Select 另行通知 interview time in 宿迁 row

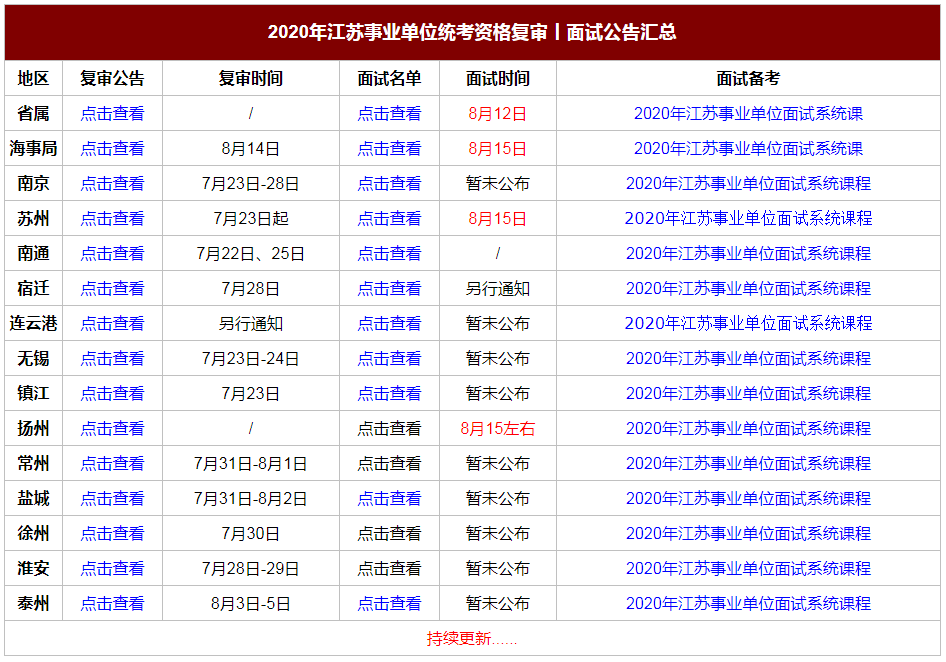498,288
